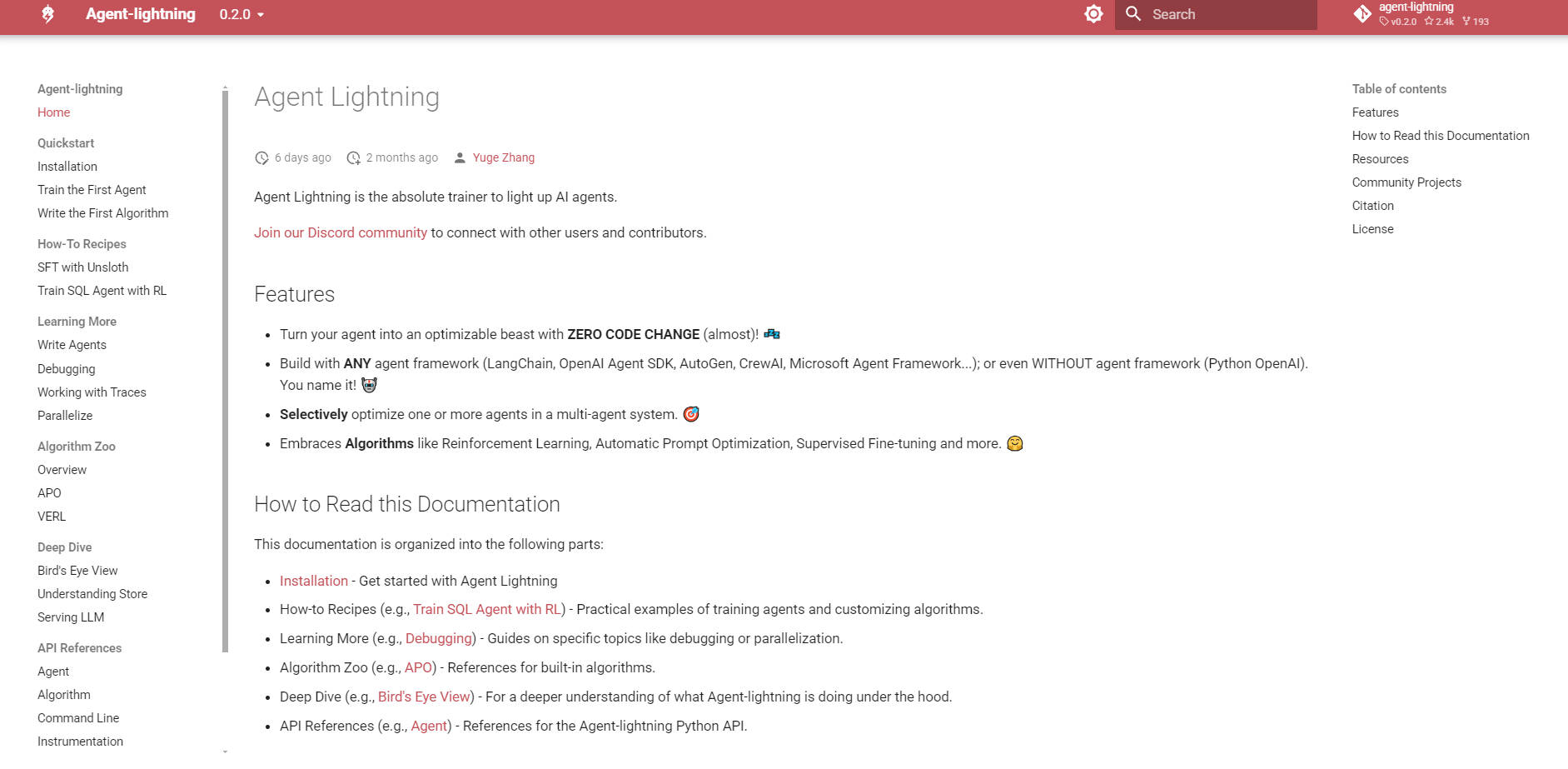1568x769 pixels.
Task: Follow the Join our Discord community link
Action: (340, 232)
